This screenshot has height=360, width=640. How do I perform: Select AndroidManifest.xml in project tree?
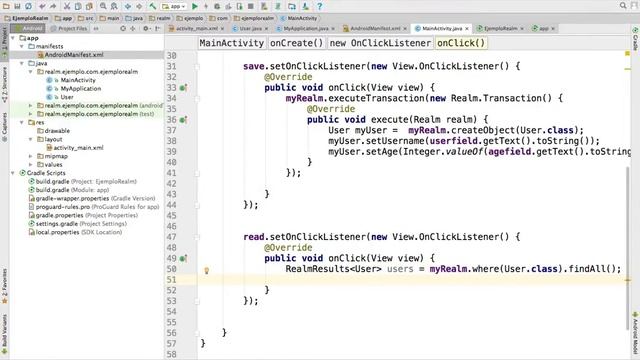coord(70,55)
